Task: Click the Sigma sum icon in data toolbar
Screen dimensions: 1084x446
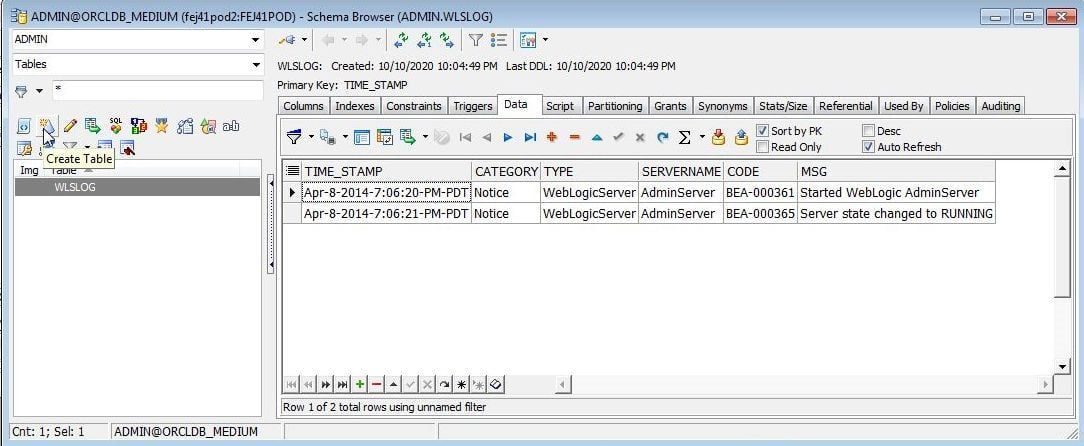Action: (685, 137)
